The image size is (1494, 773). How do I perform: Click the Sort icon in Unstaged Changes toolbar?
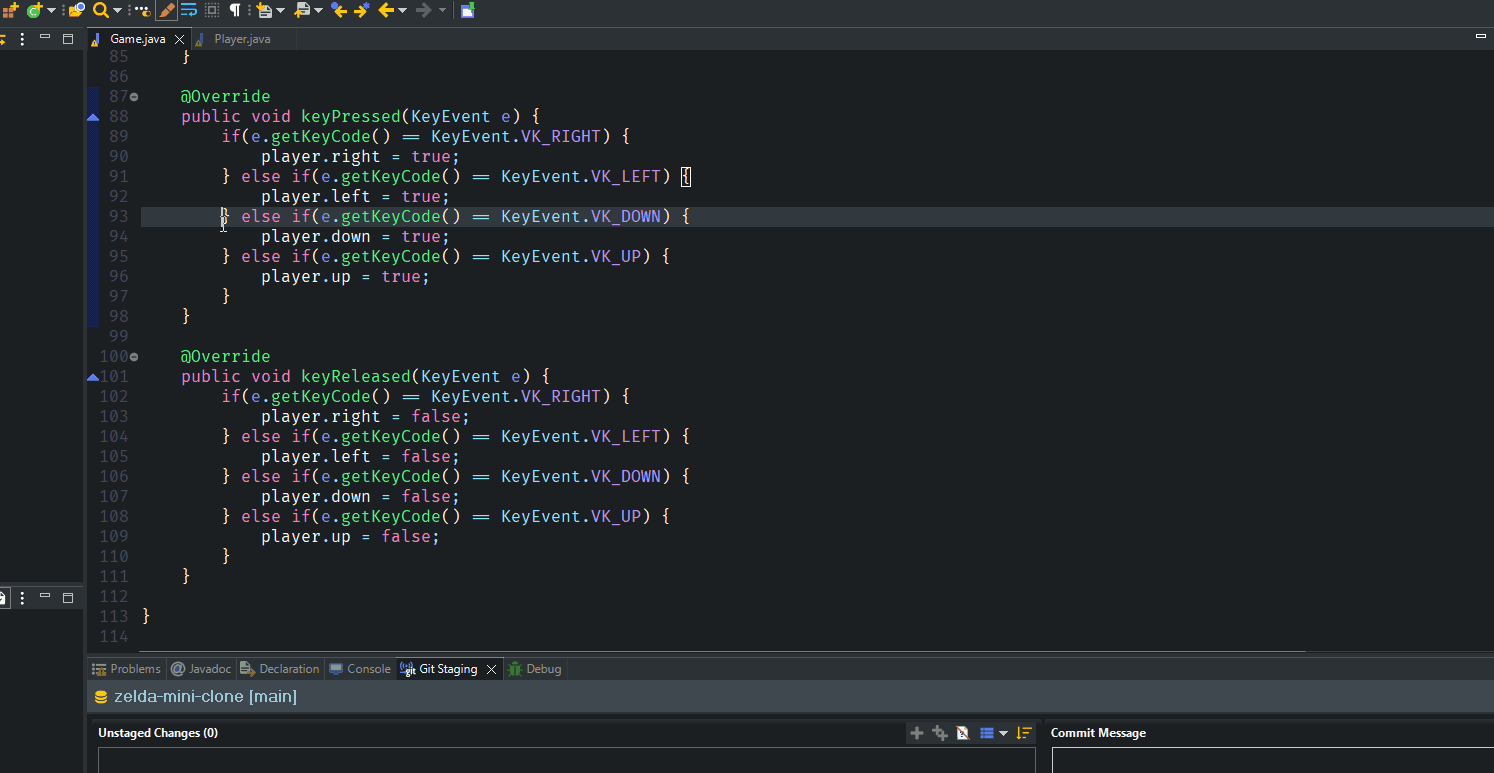(1024, 733)
